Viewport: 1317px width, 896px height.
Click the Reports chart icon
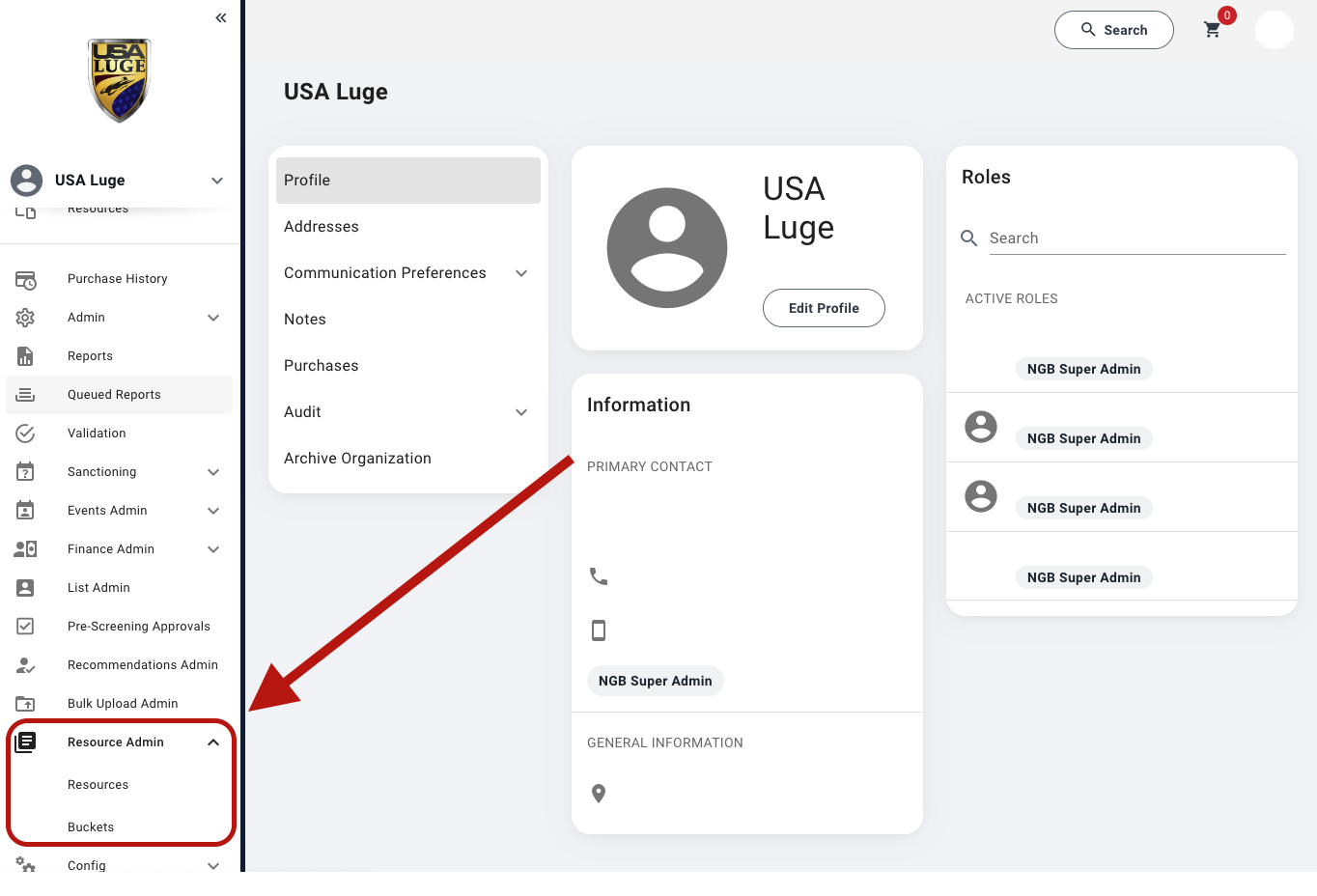point(26,356)
